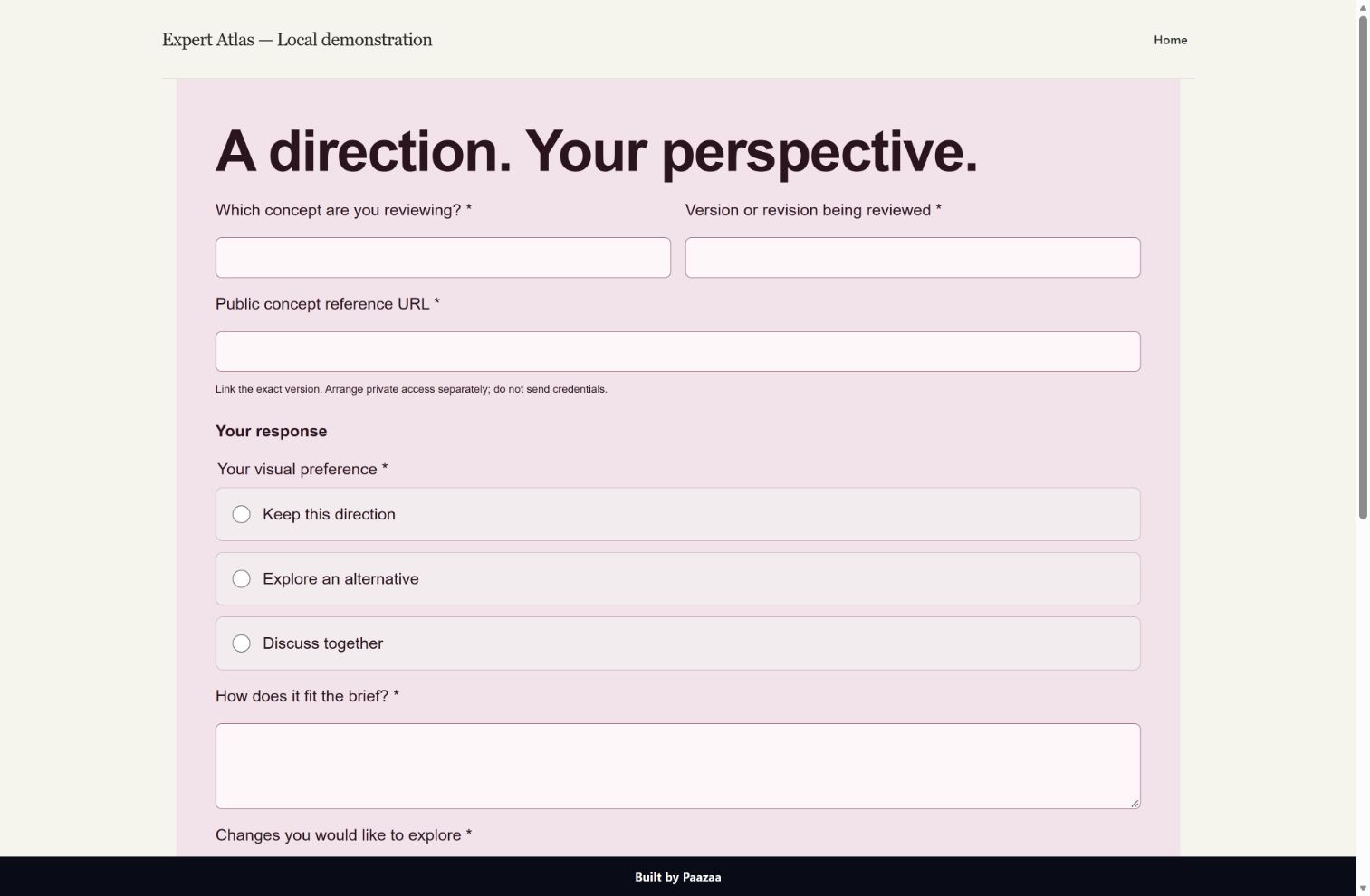Focus the Version or revision being reviewed field
Viewport: 1370px width, 896px height.
tap(913, 258)
